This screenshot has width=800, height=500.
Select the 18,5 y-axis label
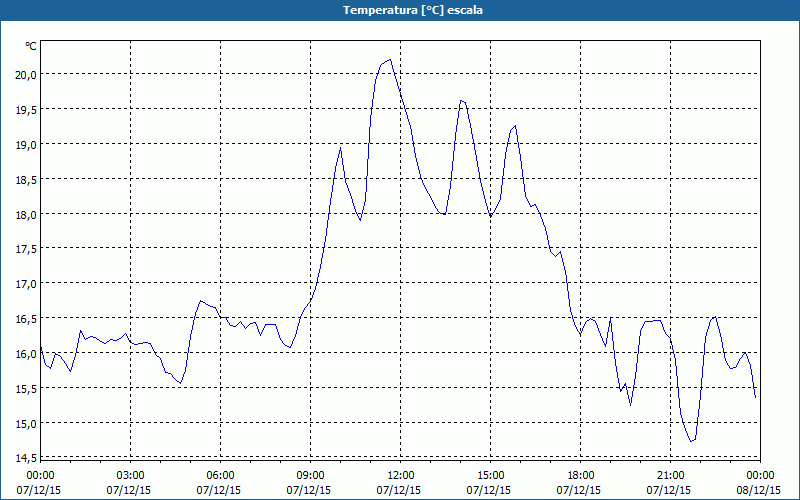coord(27,179)
